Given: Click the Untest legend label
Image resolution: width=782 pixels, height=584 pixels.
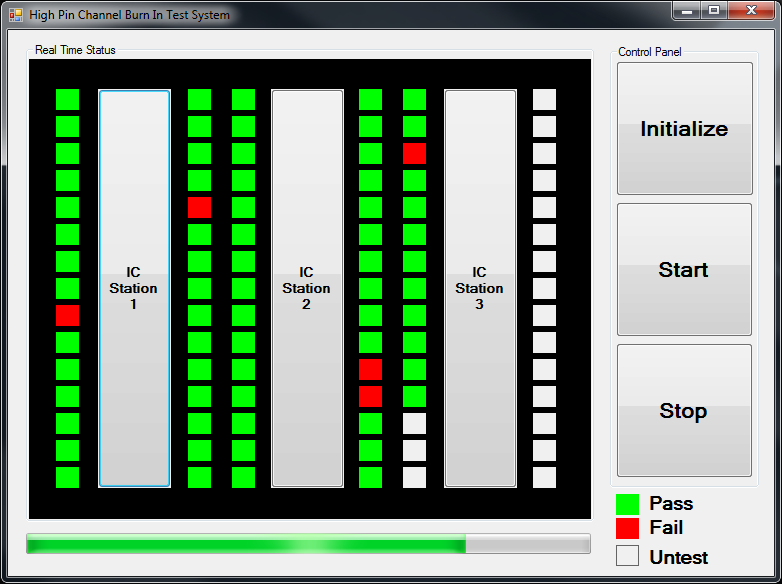Looking at the screenshot, I should [678, 557].
